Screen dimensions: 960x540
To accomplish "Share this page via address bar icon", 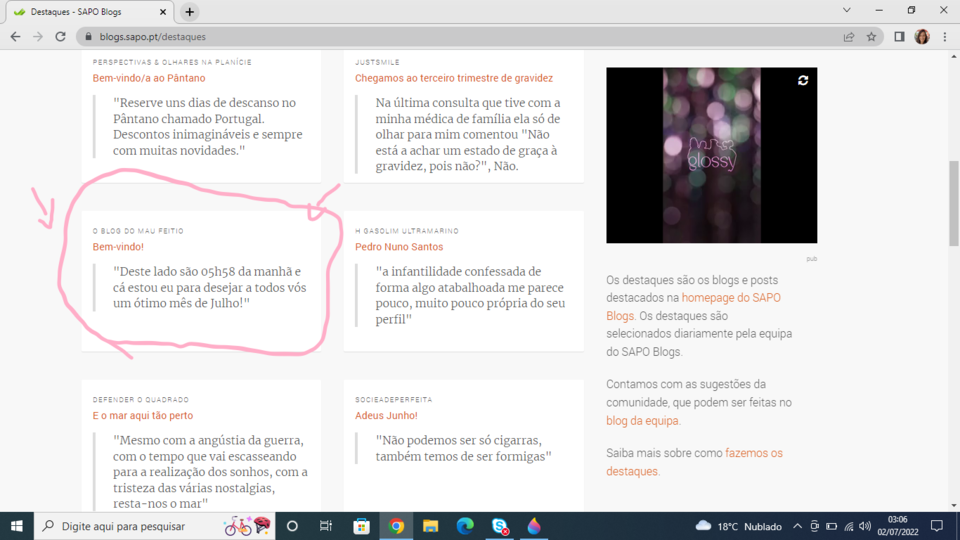I will point(849,37).
